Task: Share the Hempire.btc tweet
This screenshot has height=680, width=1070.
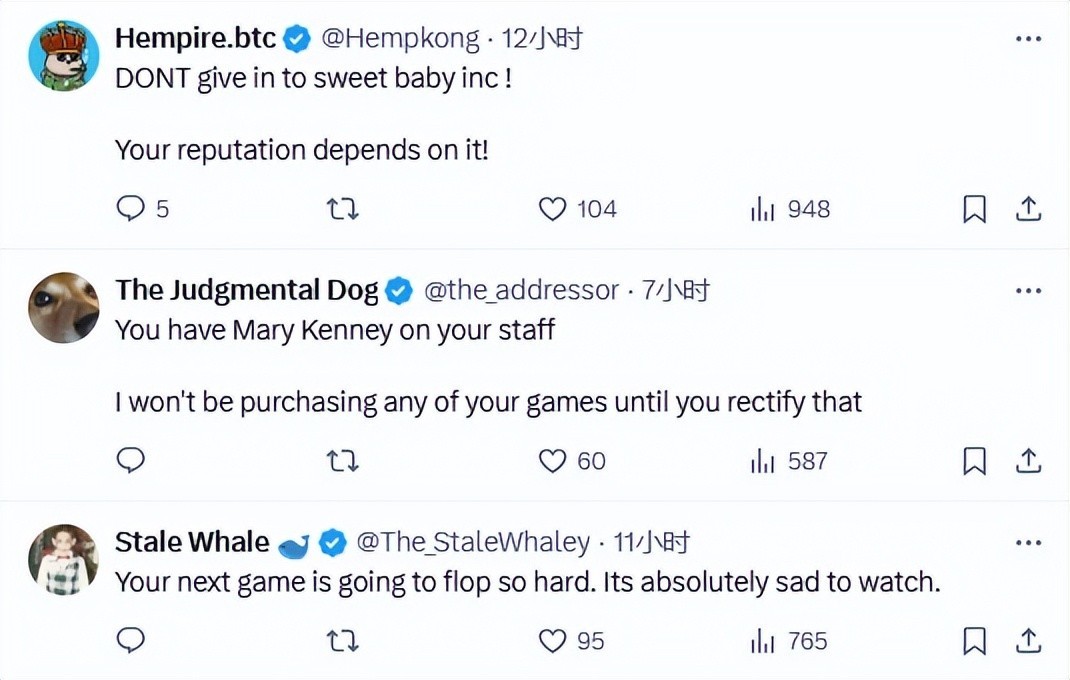Action: click(1029, 209)
